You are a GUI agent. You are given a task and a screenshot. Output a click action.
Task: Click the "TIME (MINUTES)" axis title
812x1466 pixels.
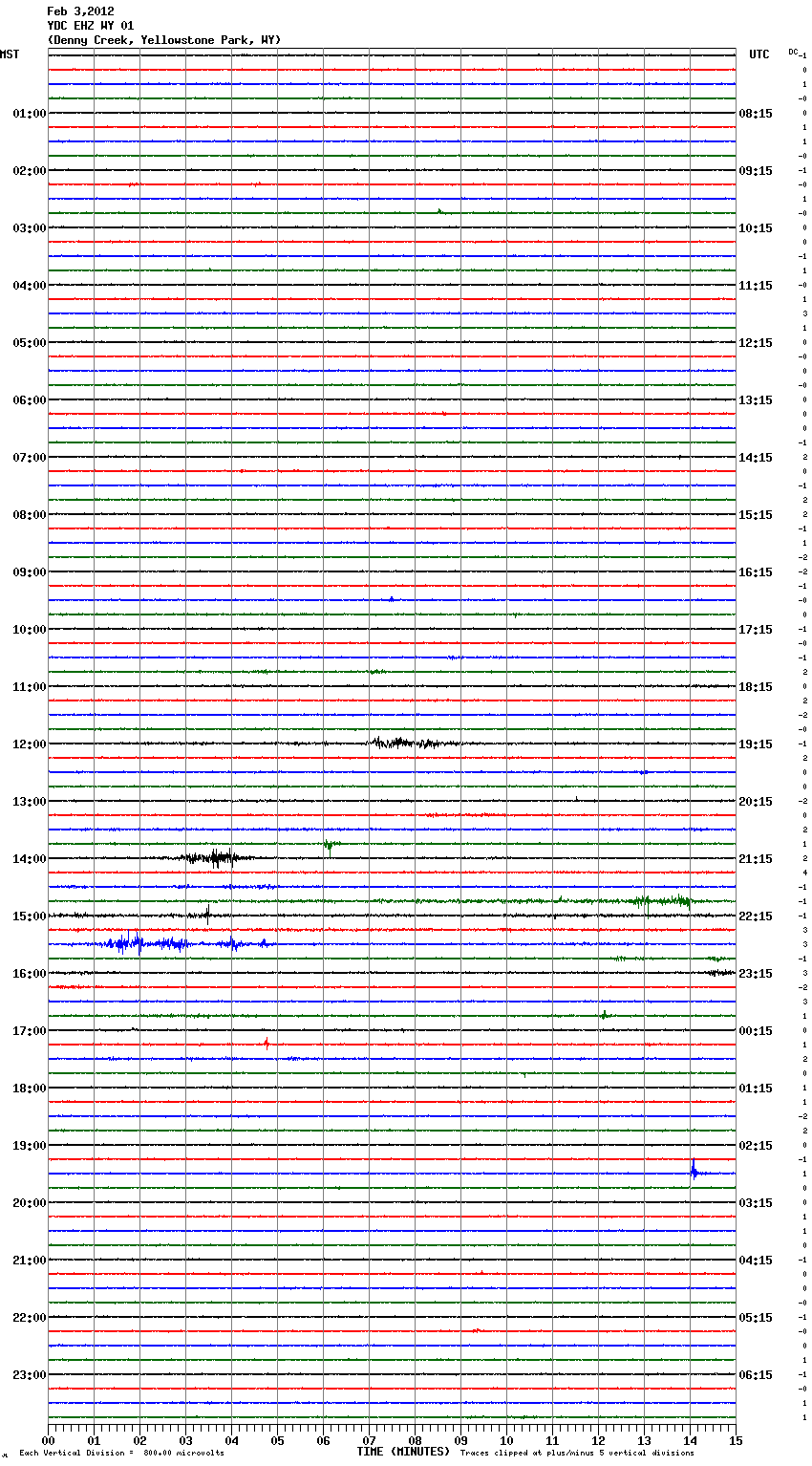403,1452
